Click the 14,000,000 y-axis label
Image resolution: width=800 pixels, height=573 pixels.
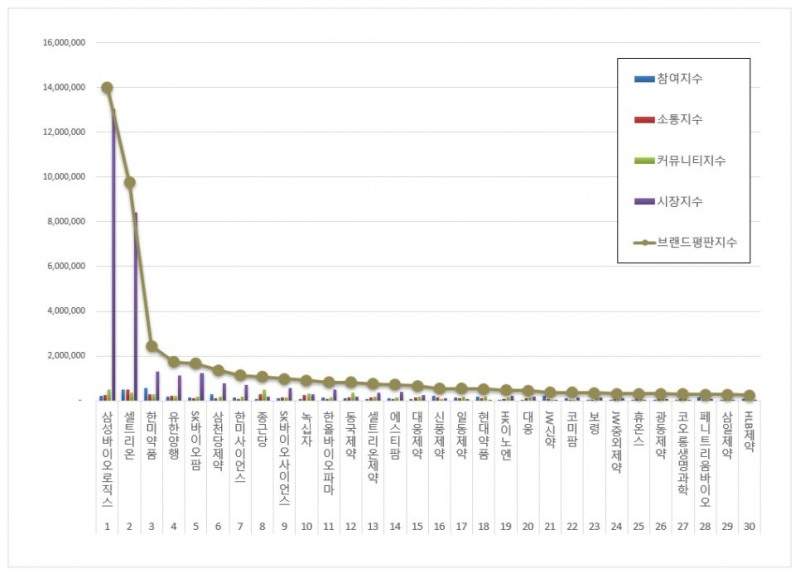point(64,87)
